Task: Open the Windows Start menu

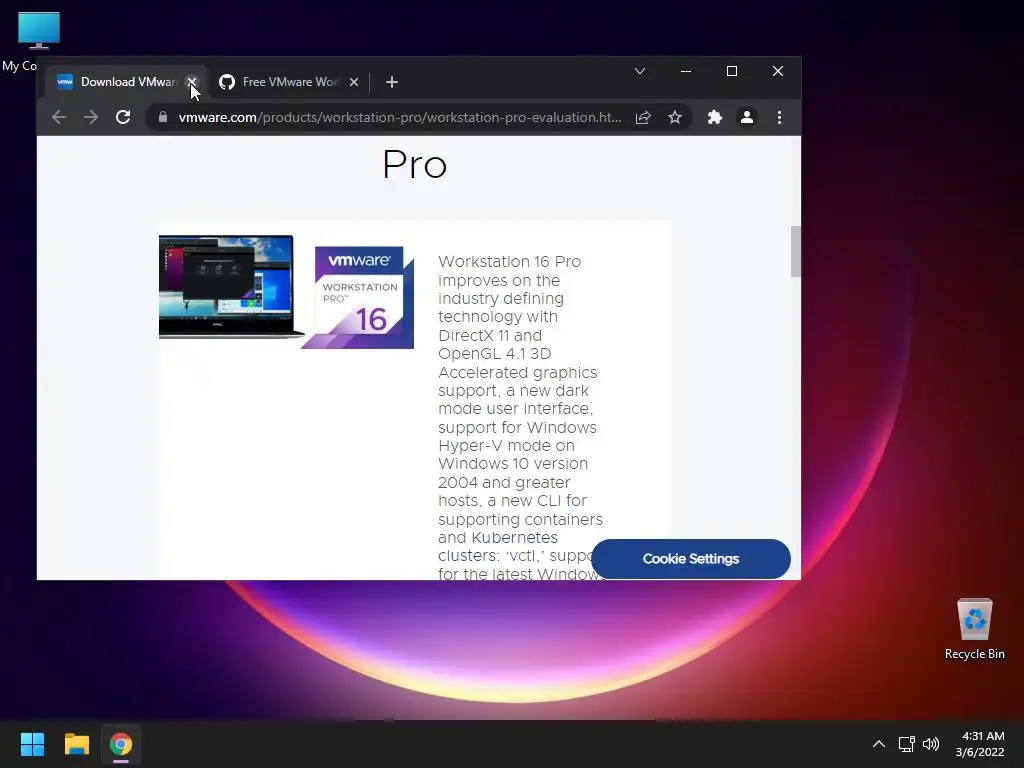Action: (x=32, y=744)
